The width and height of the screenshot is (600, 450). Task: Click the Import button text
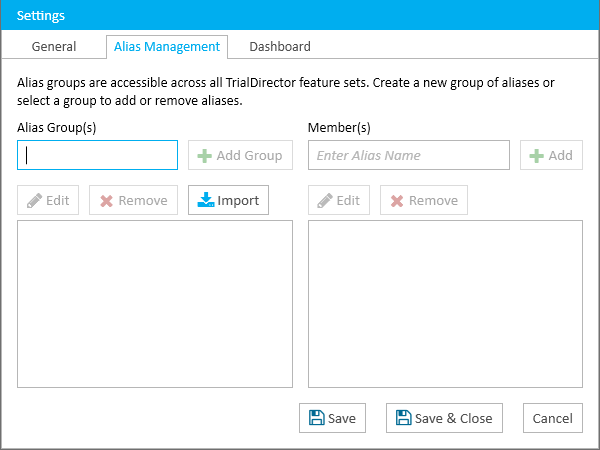[238, 201]
